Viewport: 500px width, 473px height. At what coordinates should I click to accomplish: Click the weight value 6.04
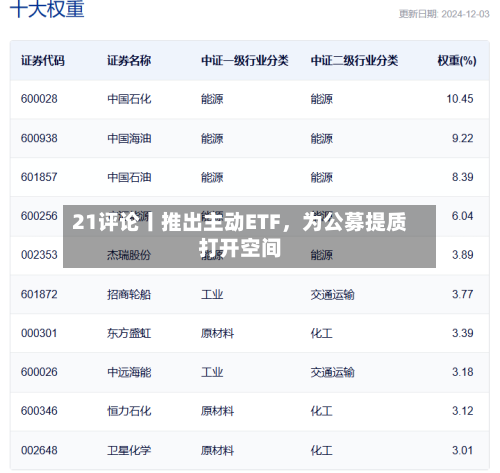[x=462, y=216]
